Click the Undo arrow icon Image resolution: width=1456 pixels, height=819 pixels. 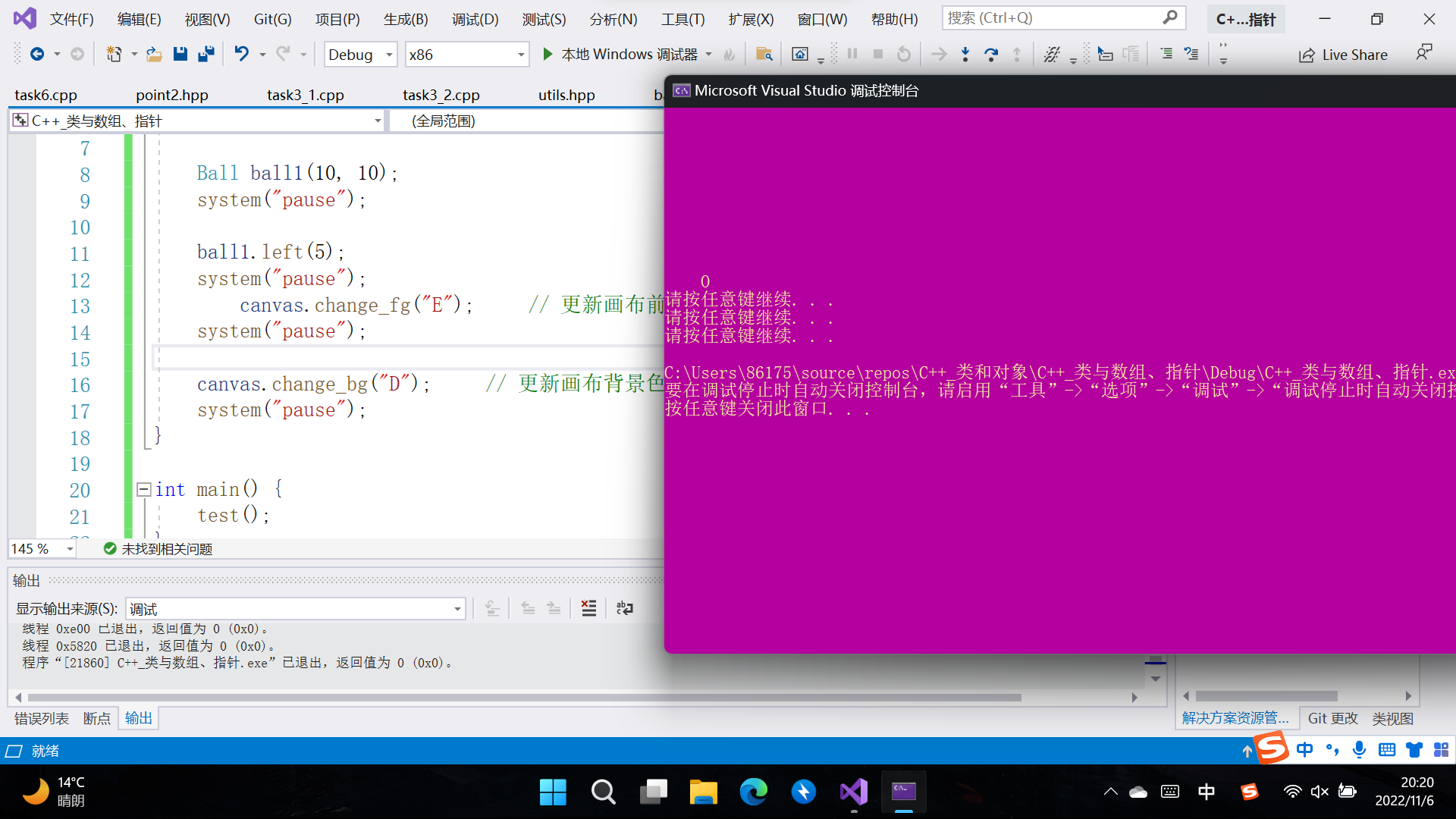click(x=241, y=54)
